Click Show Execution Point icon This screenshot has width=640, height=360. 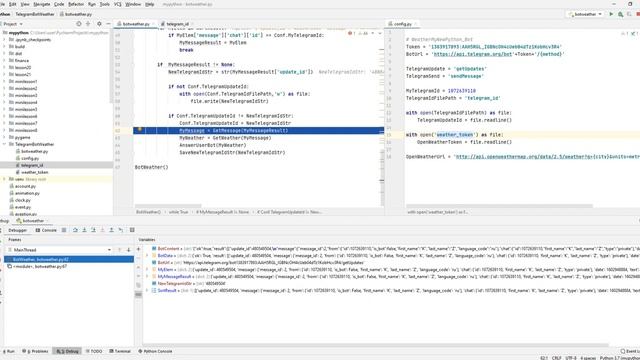pyautogui.click(x=64, y=230)
